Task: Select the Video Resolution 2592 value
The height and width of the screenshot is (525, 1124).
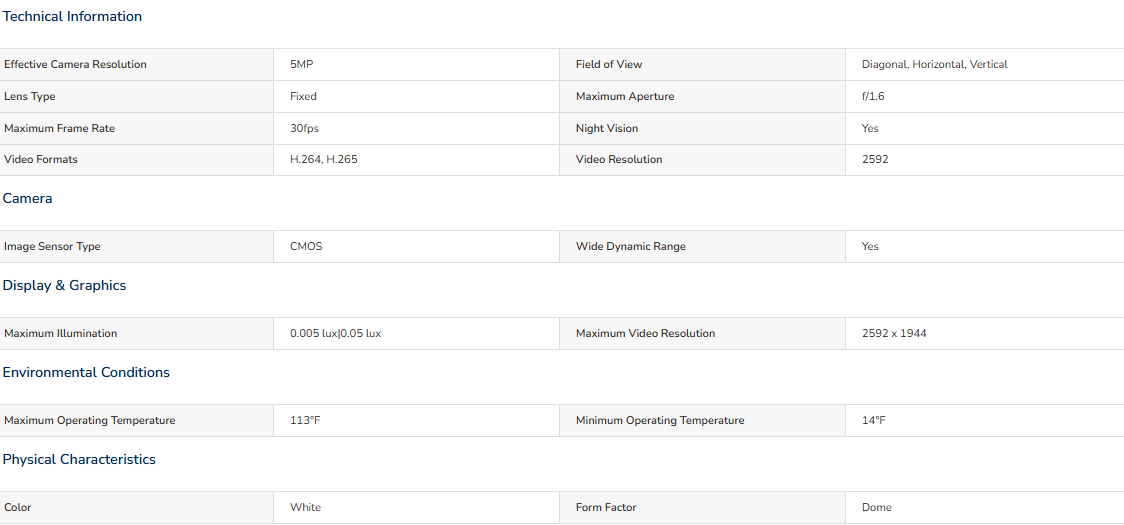Action: (x=875, y=159)
